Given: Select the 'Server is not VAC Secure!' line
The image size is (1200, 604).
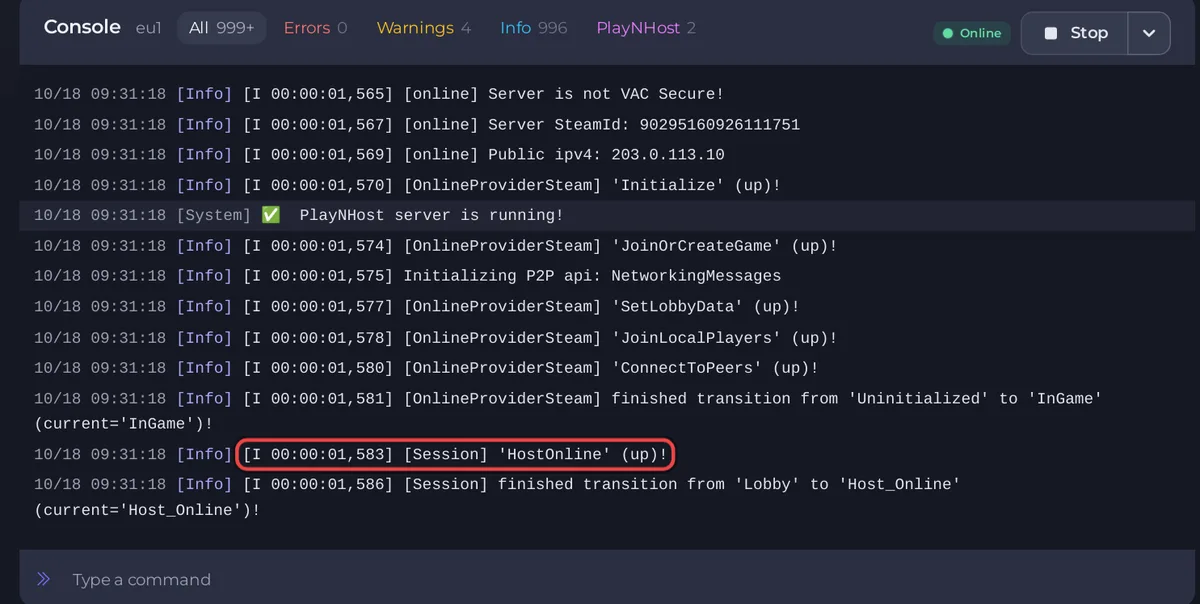Looking at the screenshot, I should (x=379, y=94).
